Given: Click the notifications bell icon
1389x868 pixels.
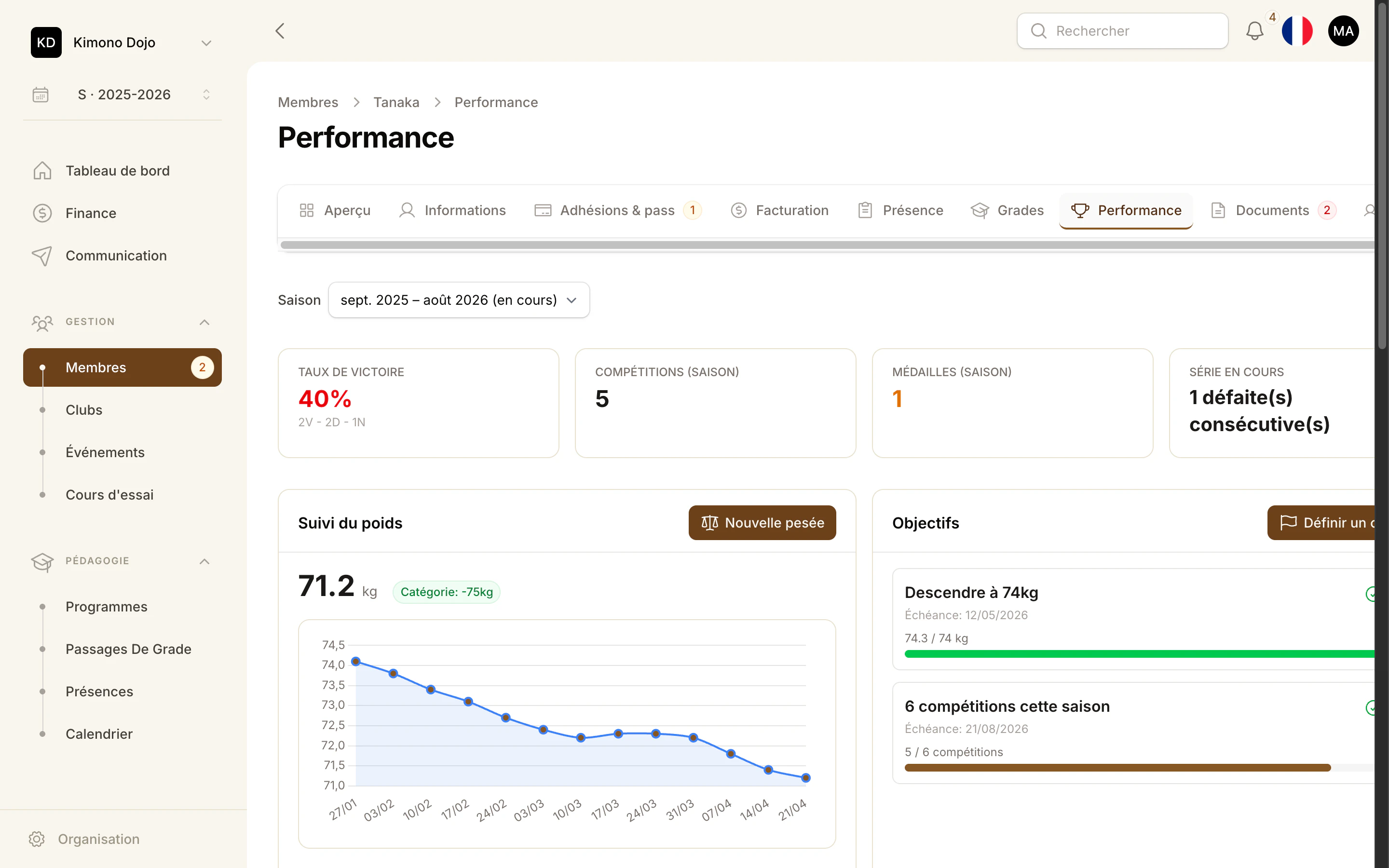Looking at the screenshot, I should pos(1255,31).
